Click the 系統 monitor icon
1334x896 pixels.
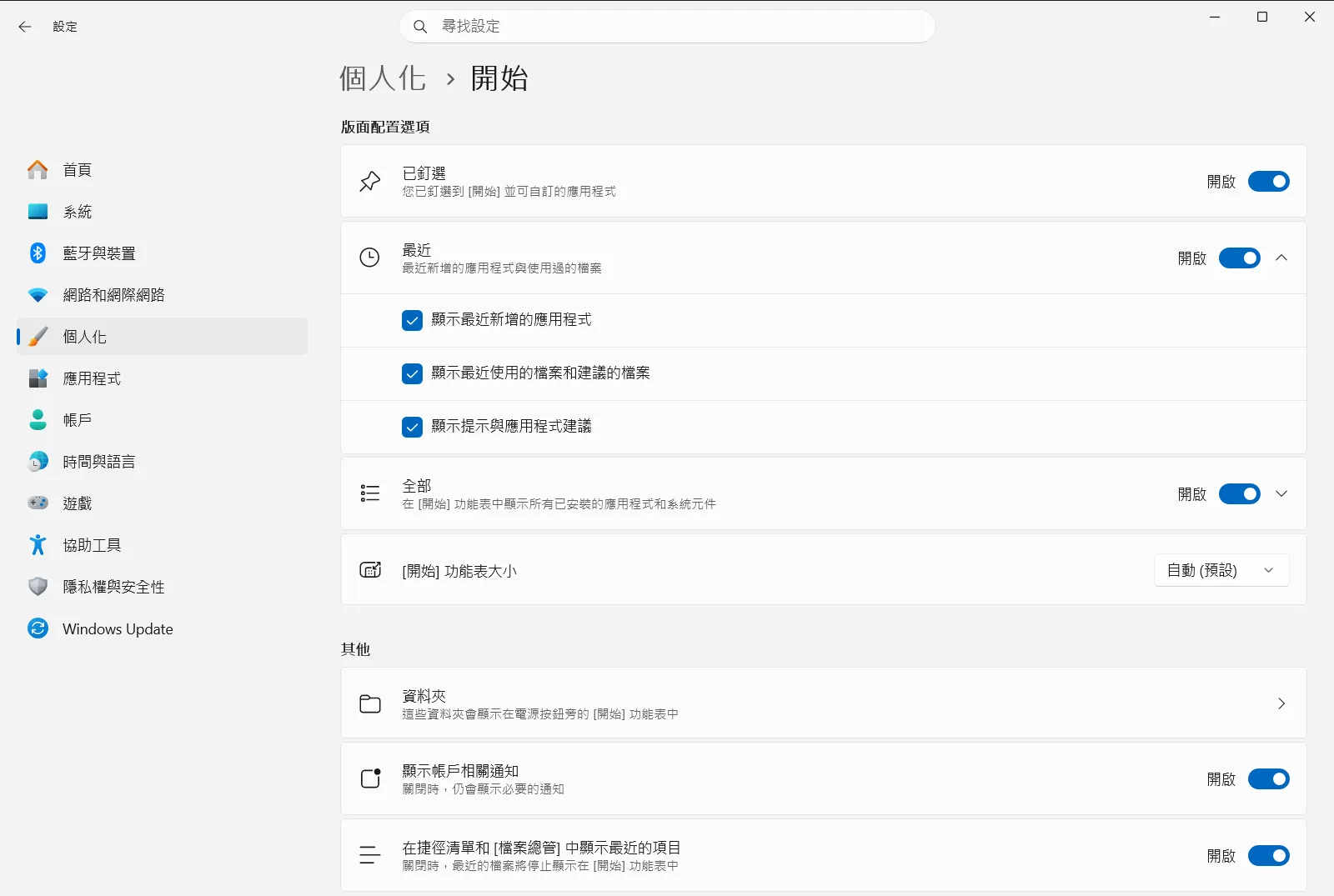[38, 212]
